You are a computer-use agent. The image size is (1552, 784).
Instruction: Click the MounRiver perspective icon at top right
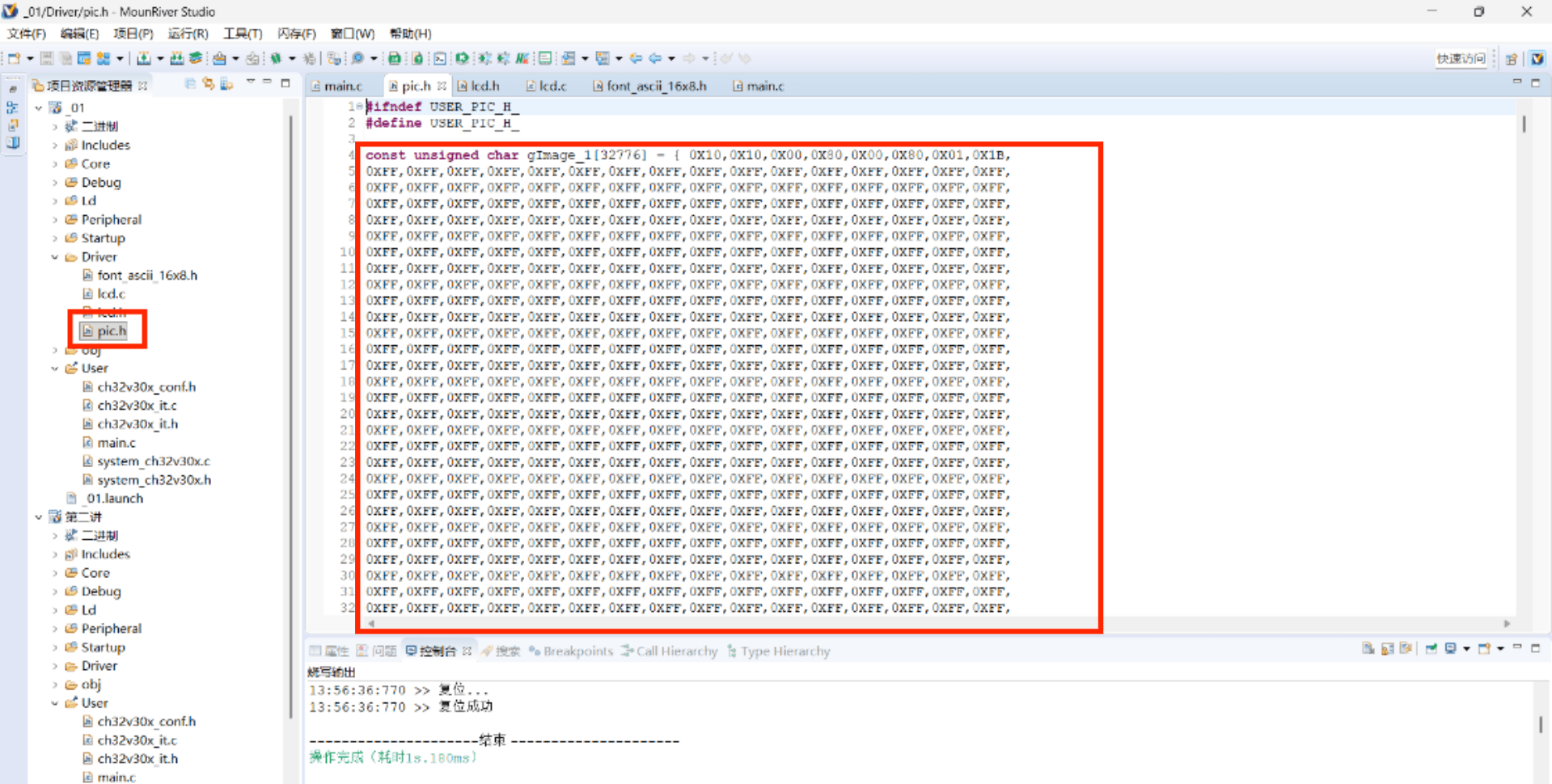(1537, 58)
